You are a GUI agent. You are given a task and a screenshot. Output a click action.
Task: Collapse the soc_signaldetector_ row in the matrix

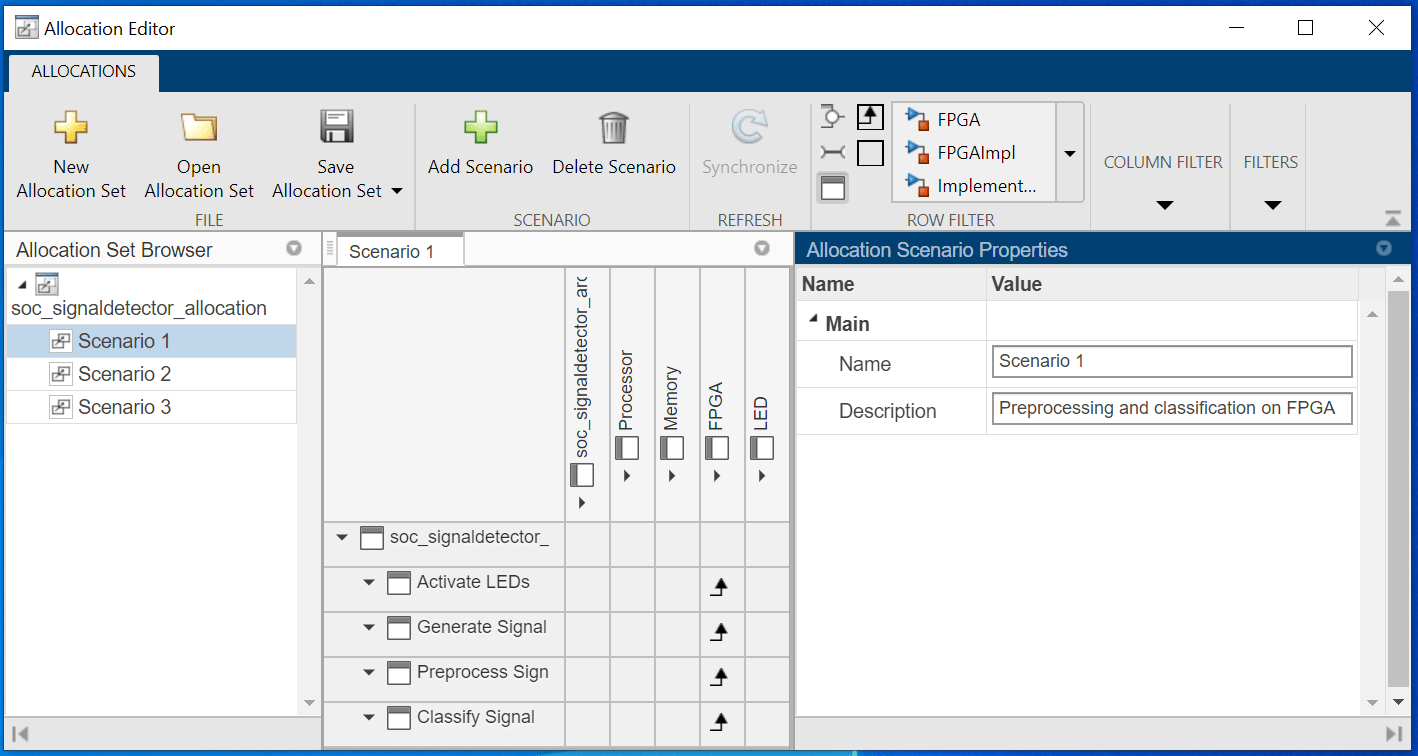[342, 538]
